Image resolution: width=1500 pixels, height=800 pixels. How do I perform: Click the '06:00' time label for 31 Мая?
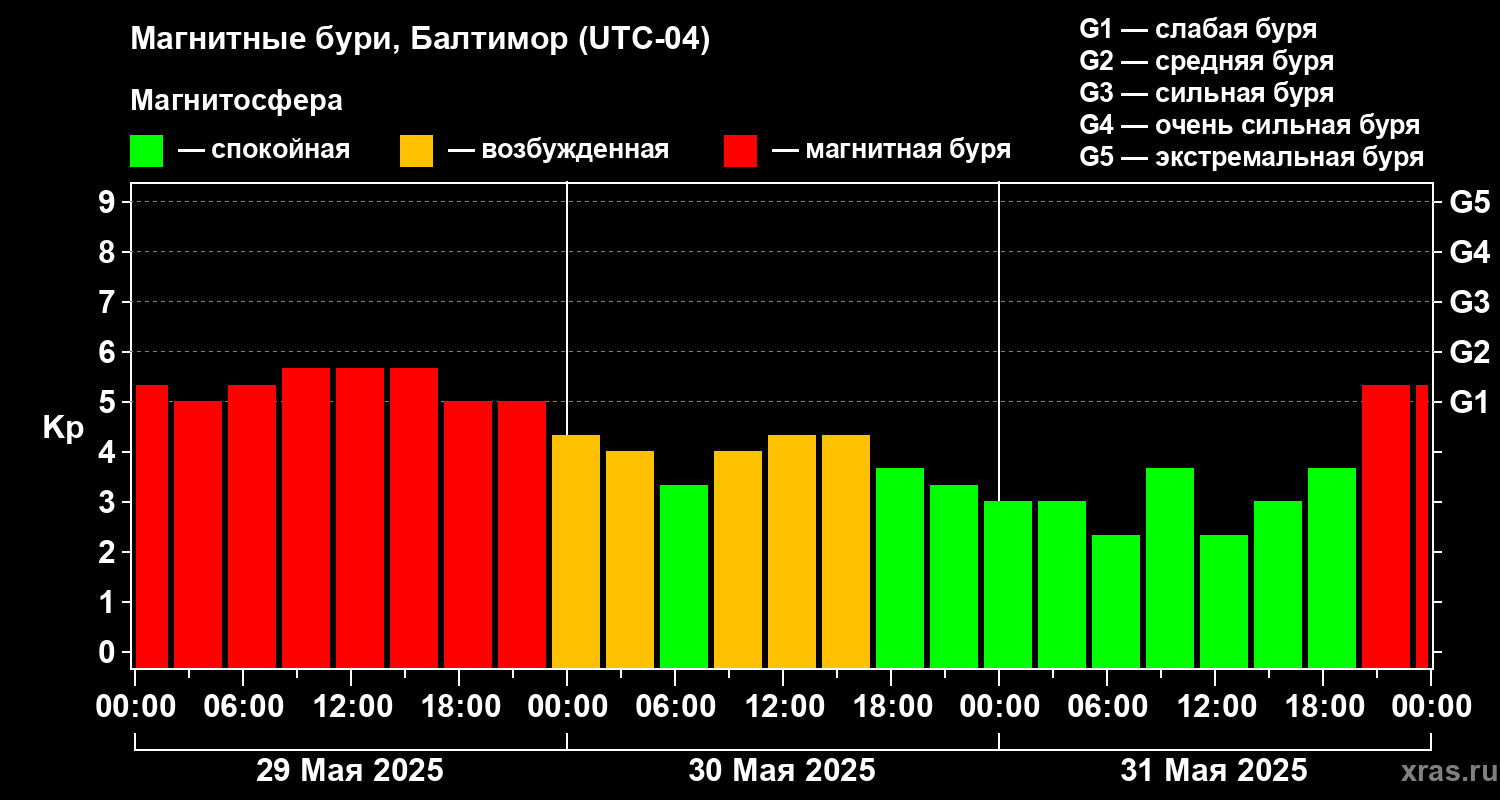click(x=1107, y=707)
